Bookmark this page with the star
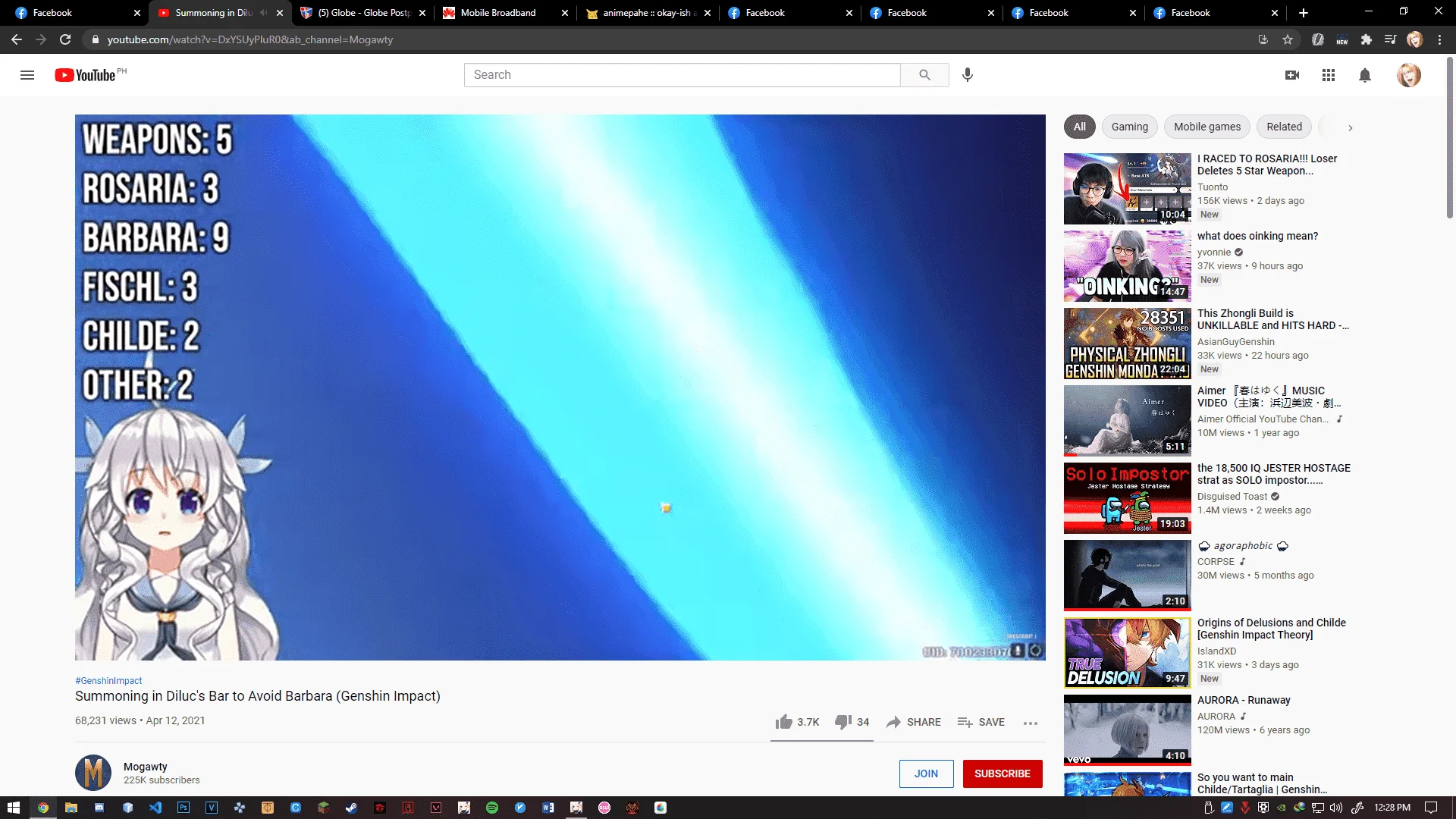Screen dimensions: 1456x819 pyautogui.click(x=1288, y=39)
